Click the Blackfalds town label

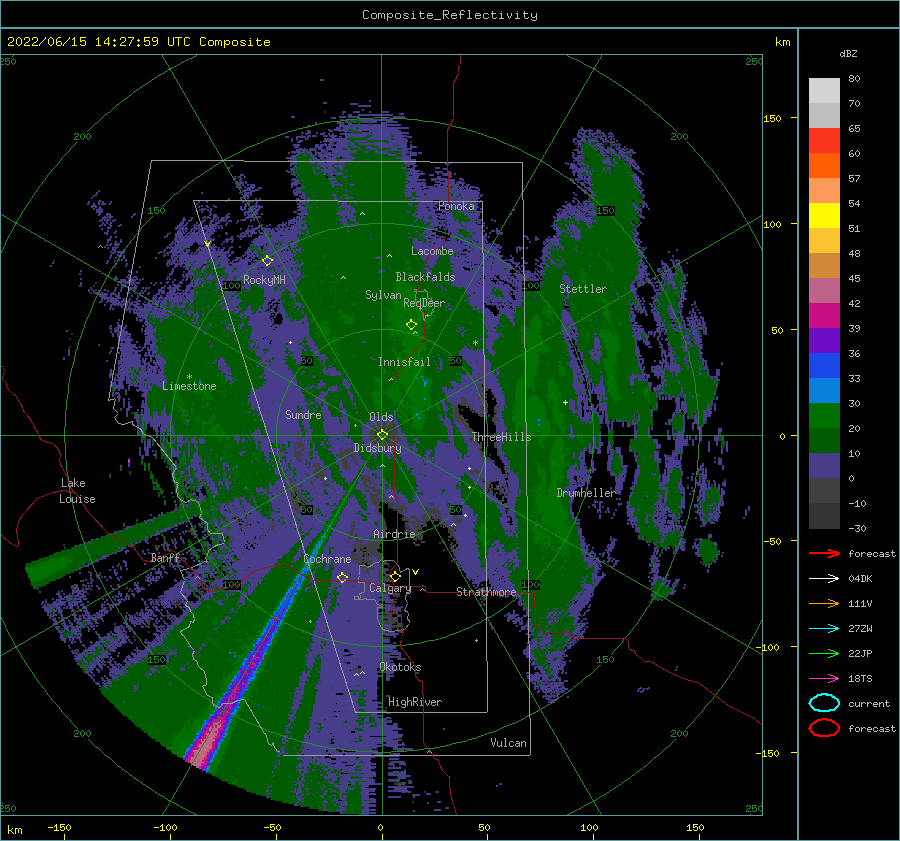[425, 277]
